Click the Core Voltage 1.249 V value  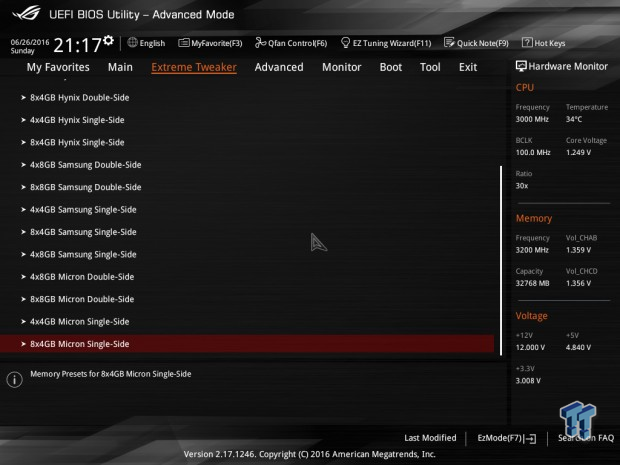(578, 152)
